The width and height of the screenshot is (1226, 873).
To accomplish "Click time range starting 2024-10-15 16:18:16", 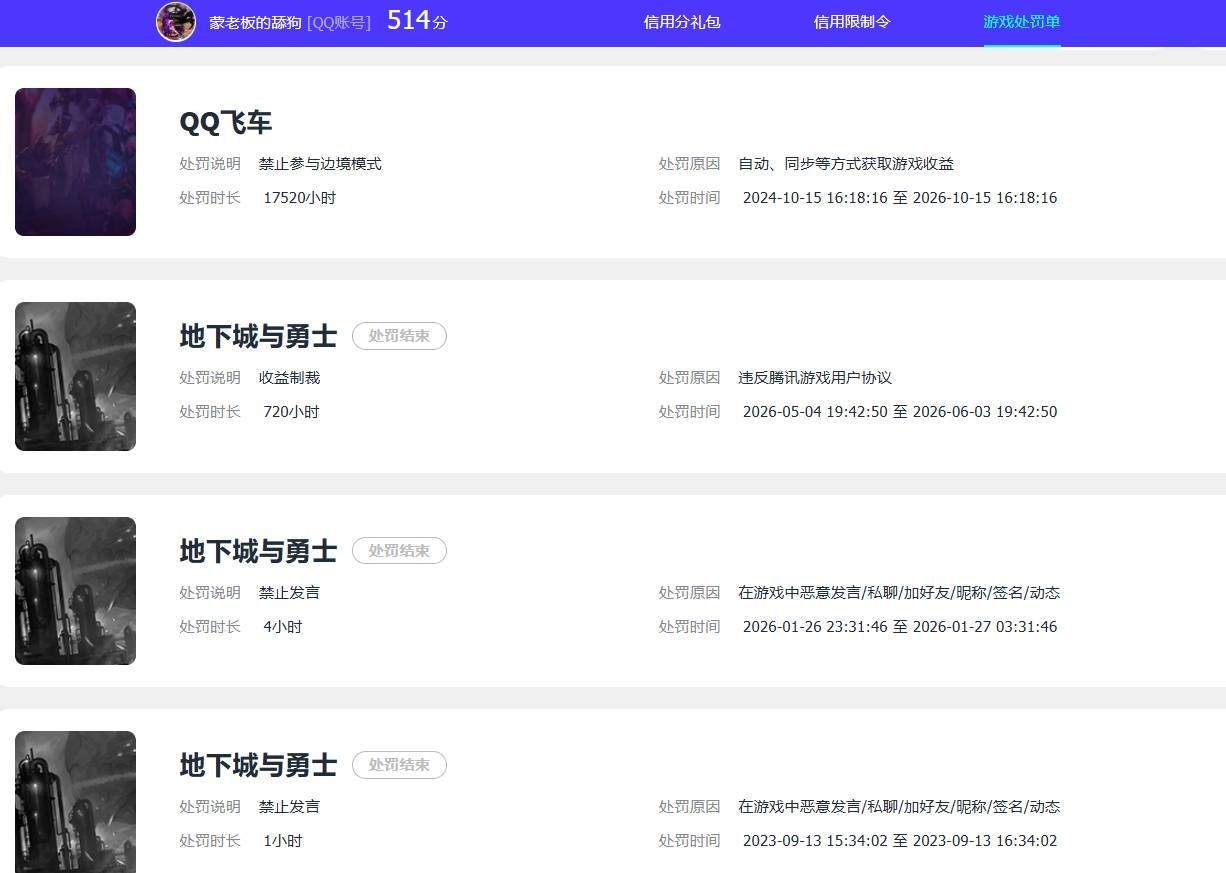I will point(900,198).
